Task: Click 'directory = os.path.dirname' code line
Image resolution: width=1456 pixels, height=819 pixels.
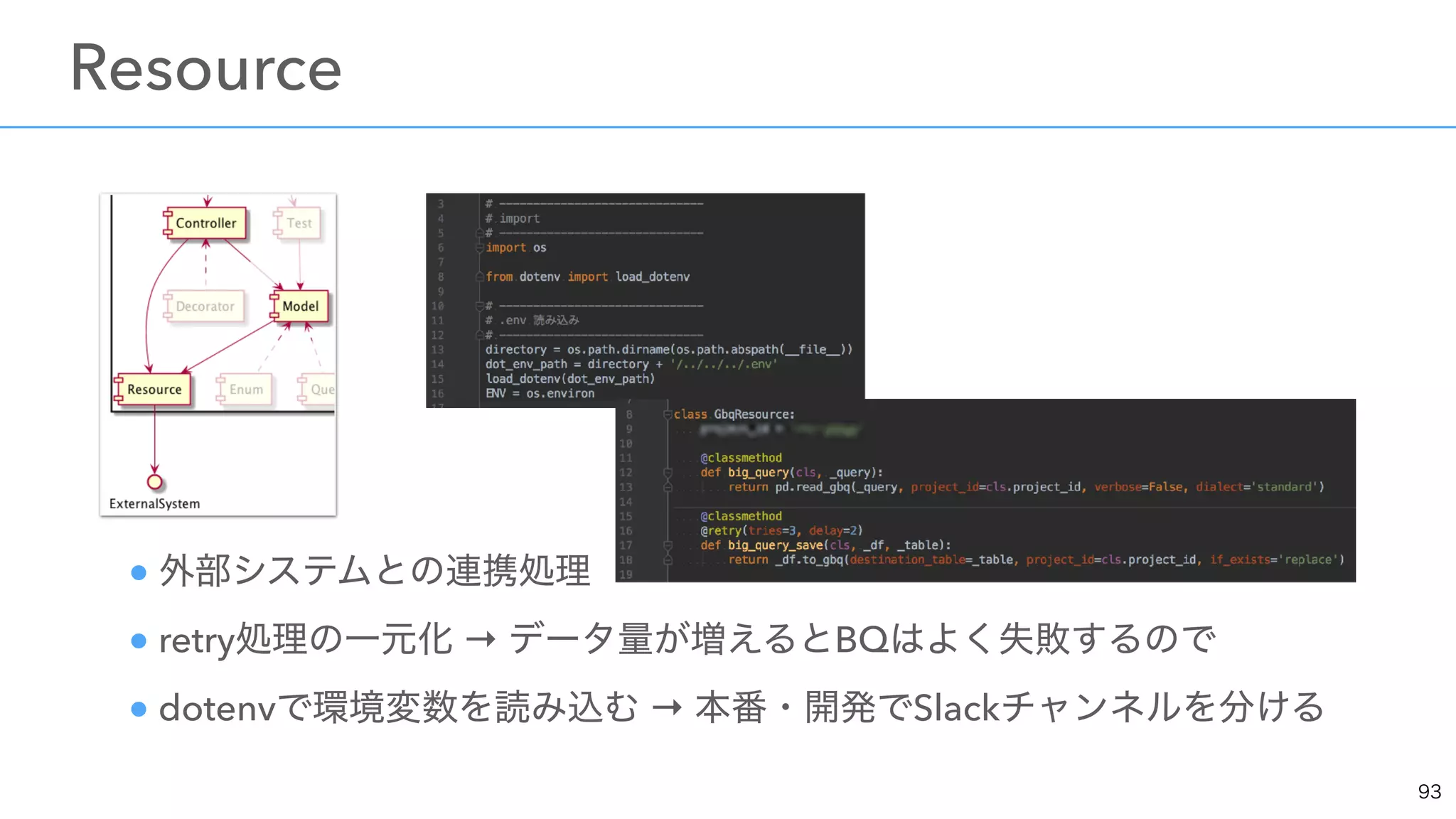Action: (669, 350)
